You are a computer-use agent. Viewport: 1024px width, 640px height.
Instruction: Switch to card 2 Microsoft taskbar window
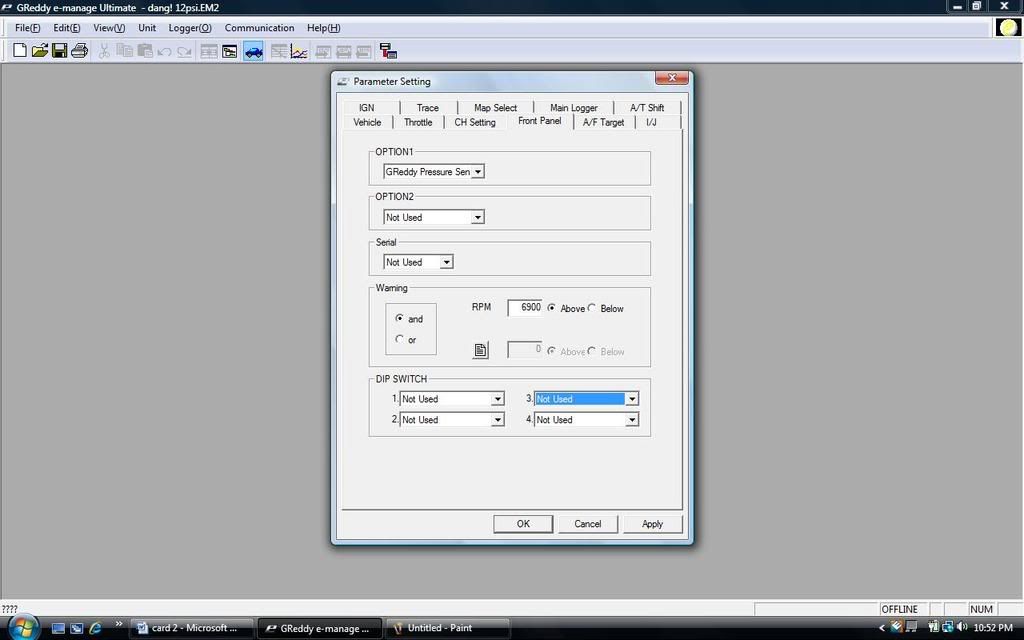click(192, 628)
